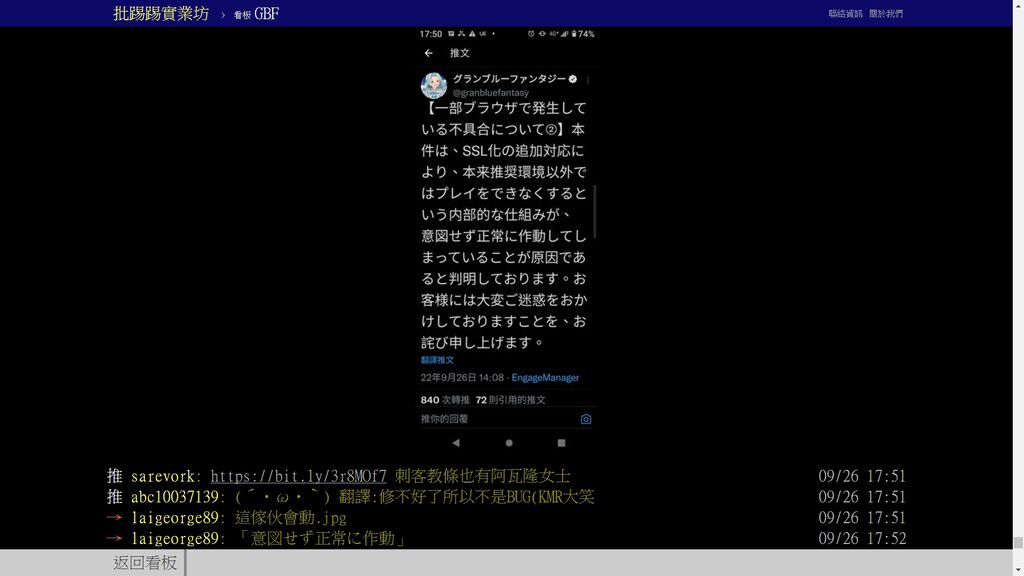Click the back arrow in the tweet screenshot
Viewport: 1024px width, 576px height.
pos(428,53)
